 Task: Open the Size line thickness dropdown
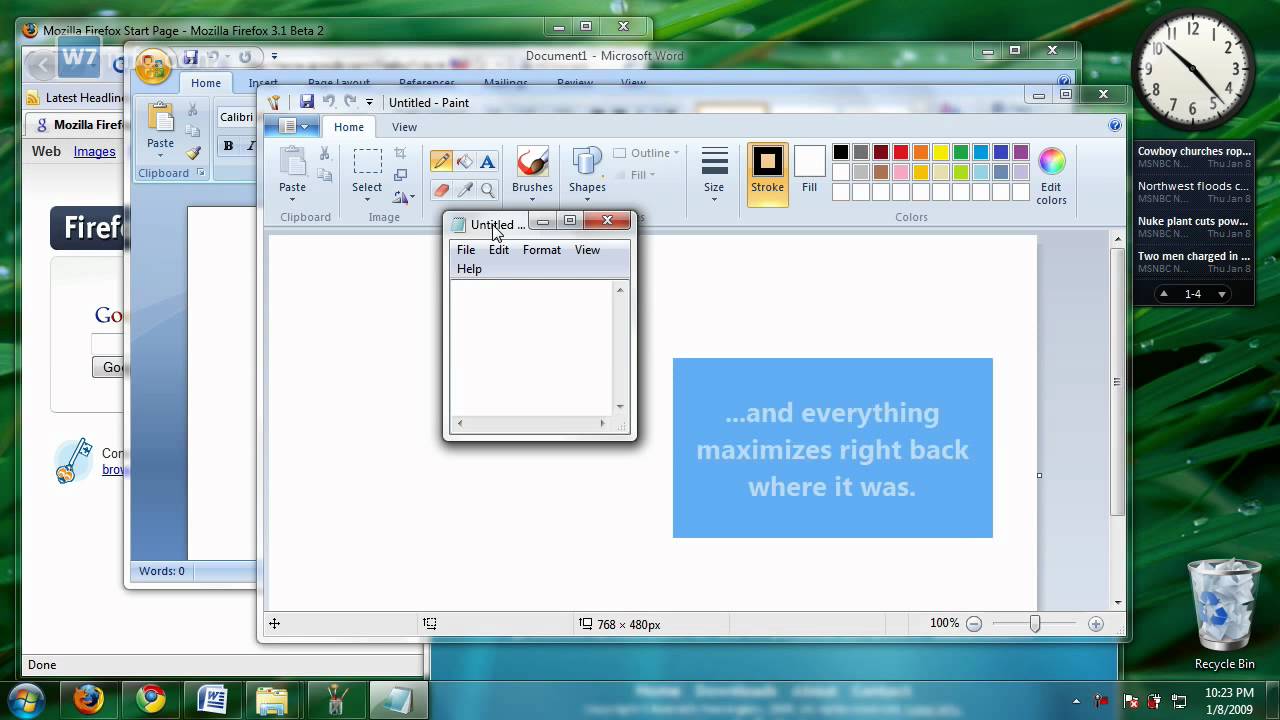pyautogui.click(x=714, y=175)
